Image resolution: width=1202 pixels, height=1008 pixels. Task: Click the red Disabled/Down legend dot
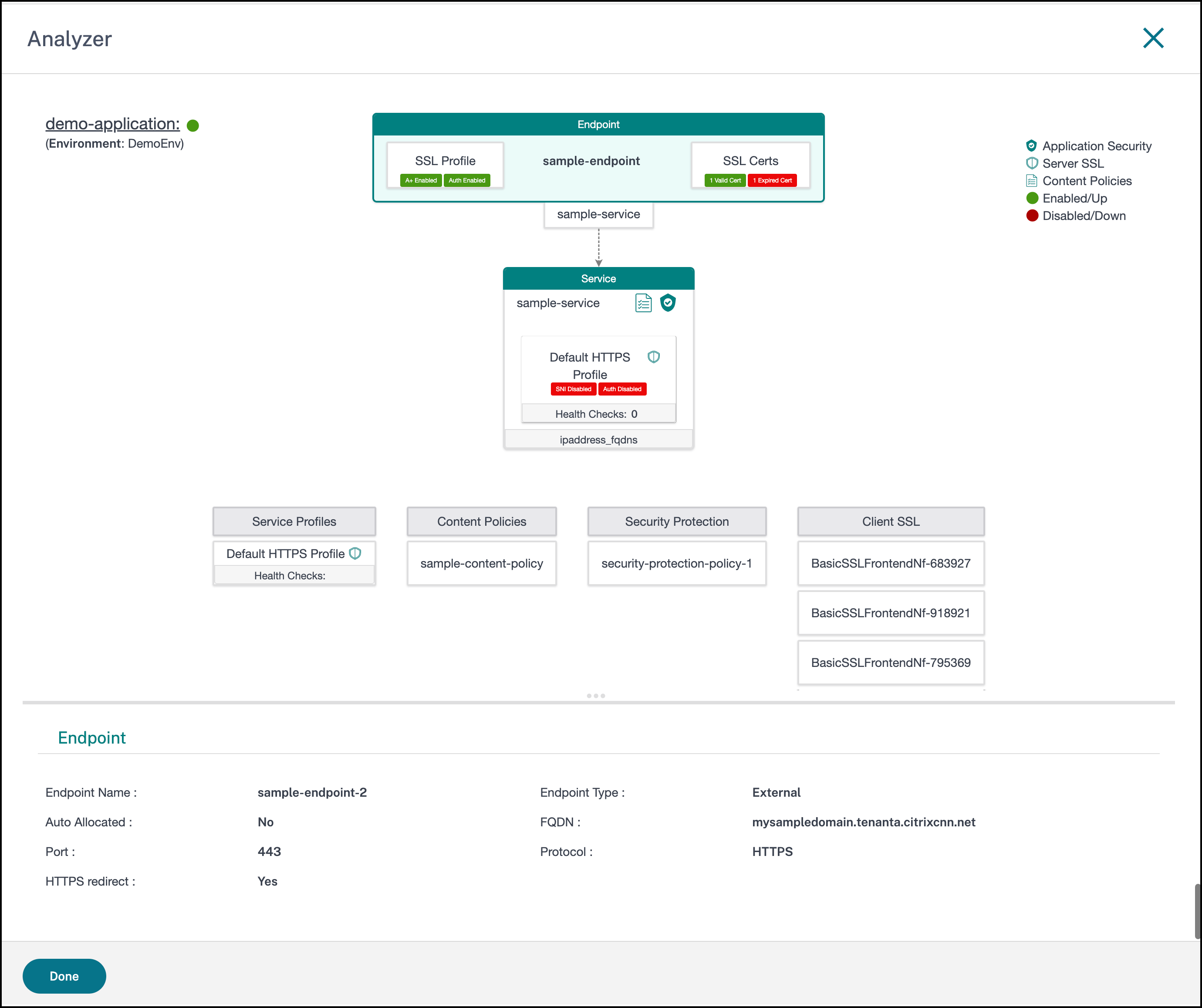pyautogui.click(x=1032, y=216)
